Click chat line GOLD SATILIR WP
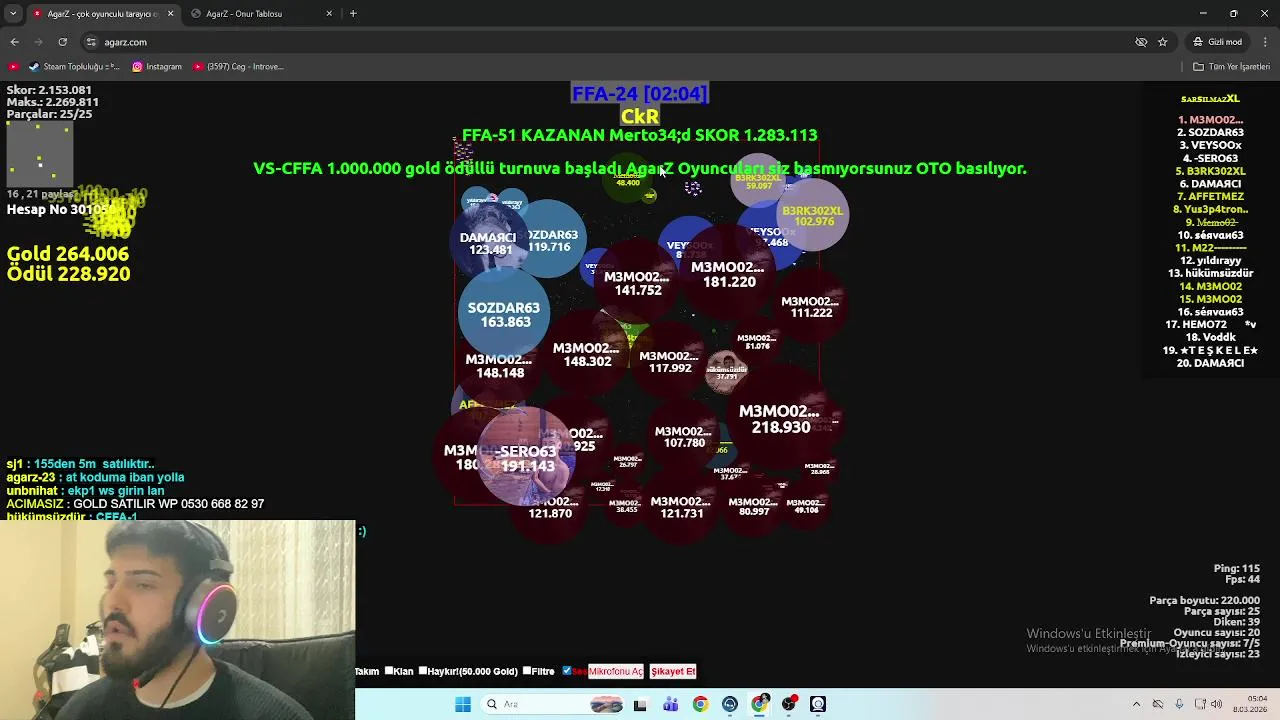Viewport: 1280px width, 720px height. pos(135,504)
